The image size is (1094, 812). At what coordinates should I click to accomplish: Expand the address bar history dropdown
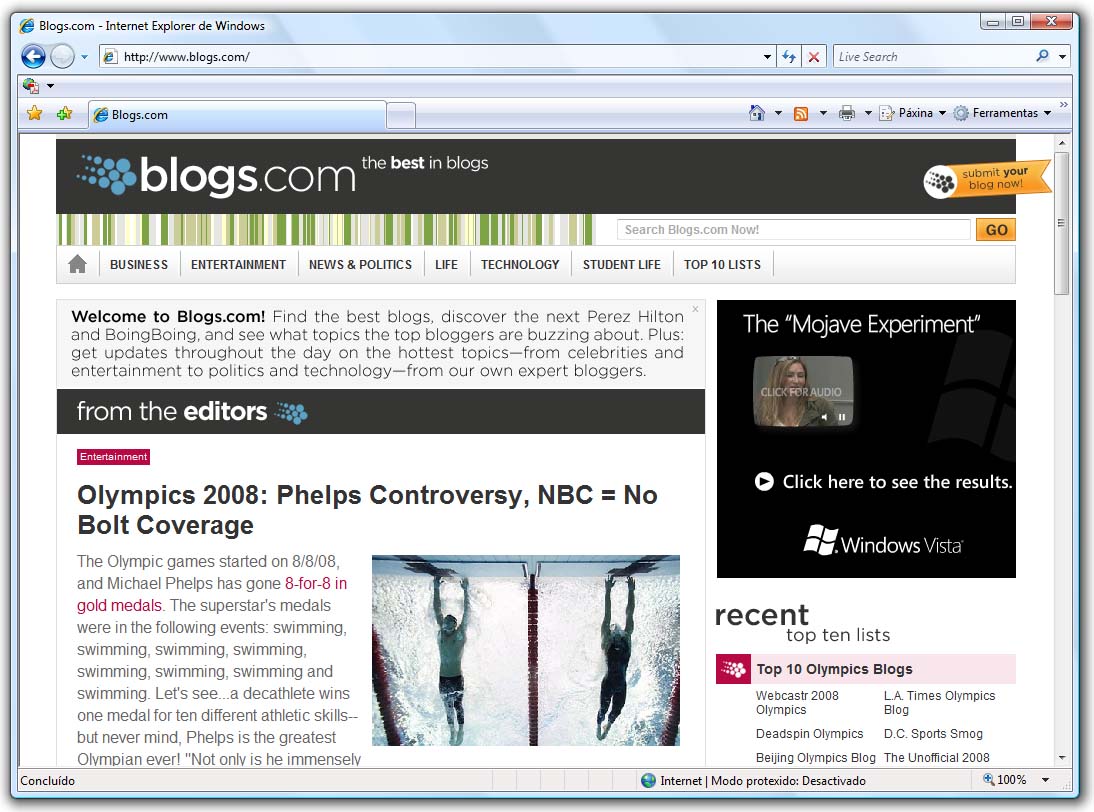point(767,57)
